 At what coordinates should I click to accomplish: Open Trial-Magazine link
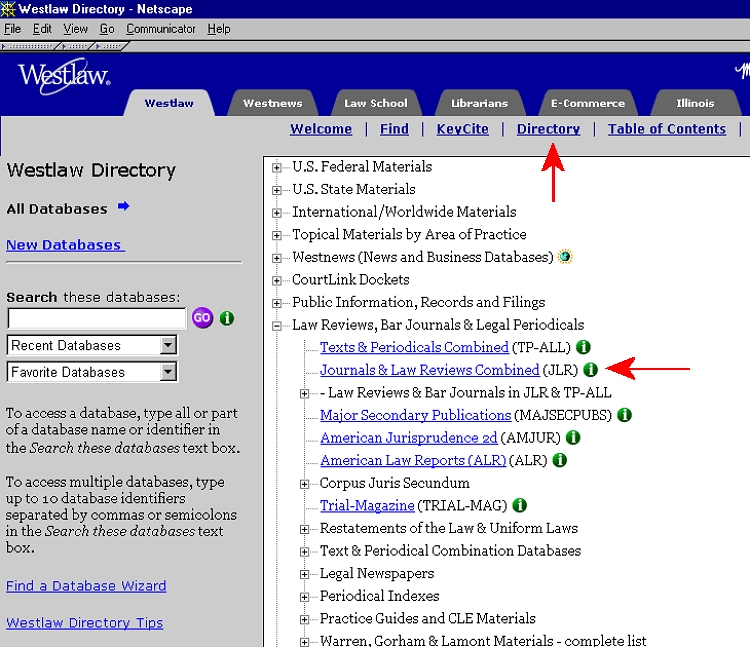pos(367,505)
